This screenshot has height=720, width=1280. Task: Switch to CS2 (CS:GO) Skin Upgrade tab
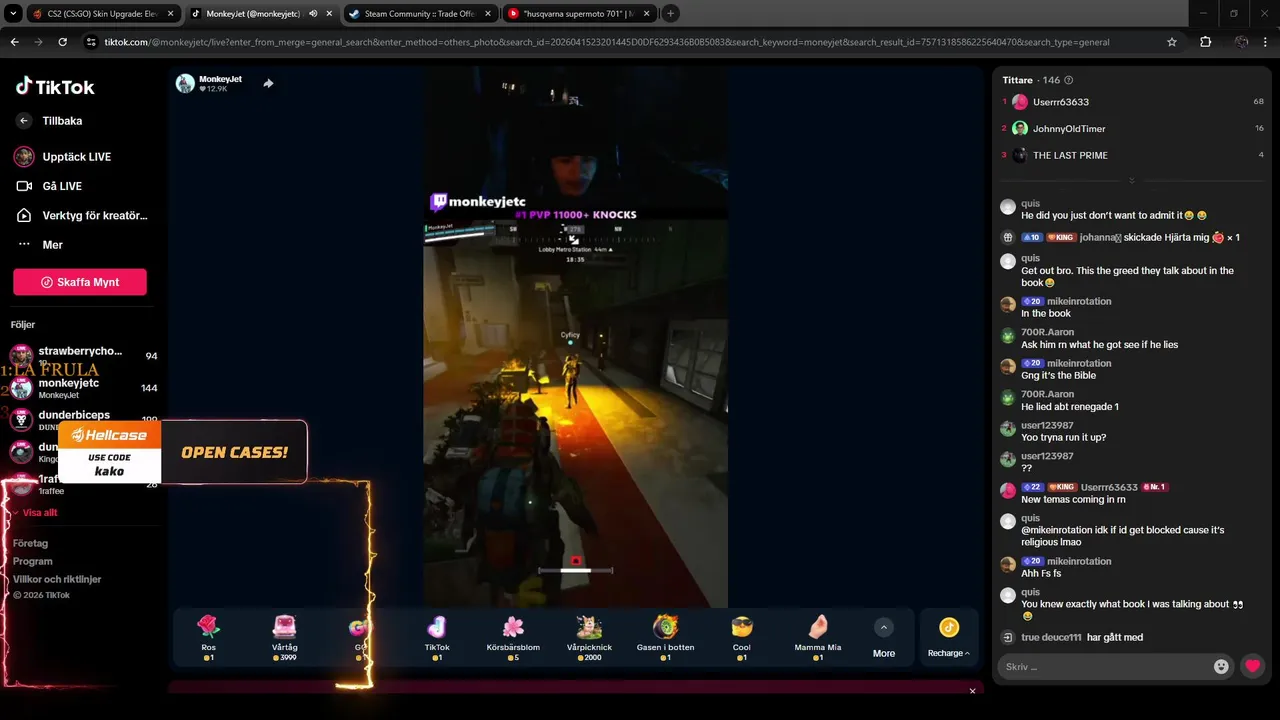(x=103, y=14)
